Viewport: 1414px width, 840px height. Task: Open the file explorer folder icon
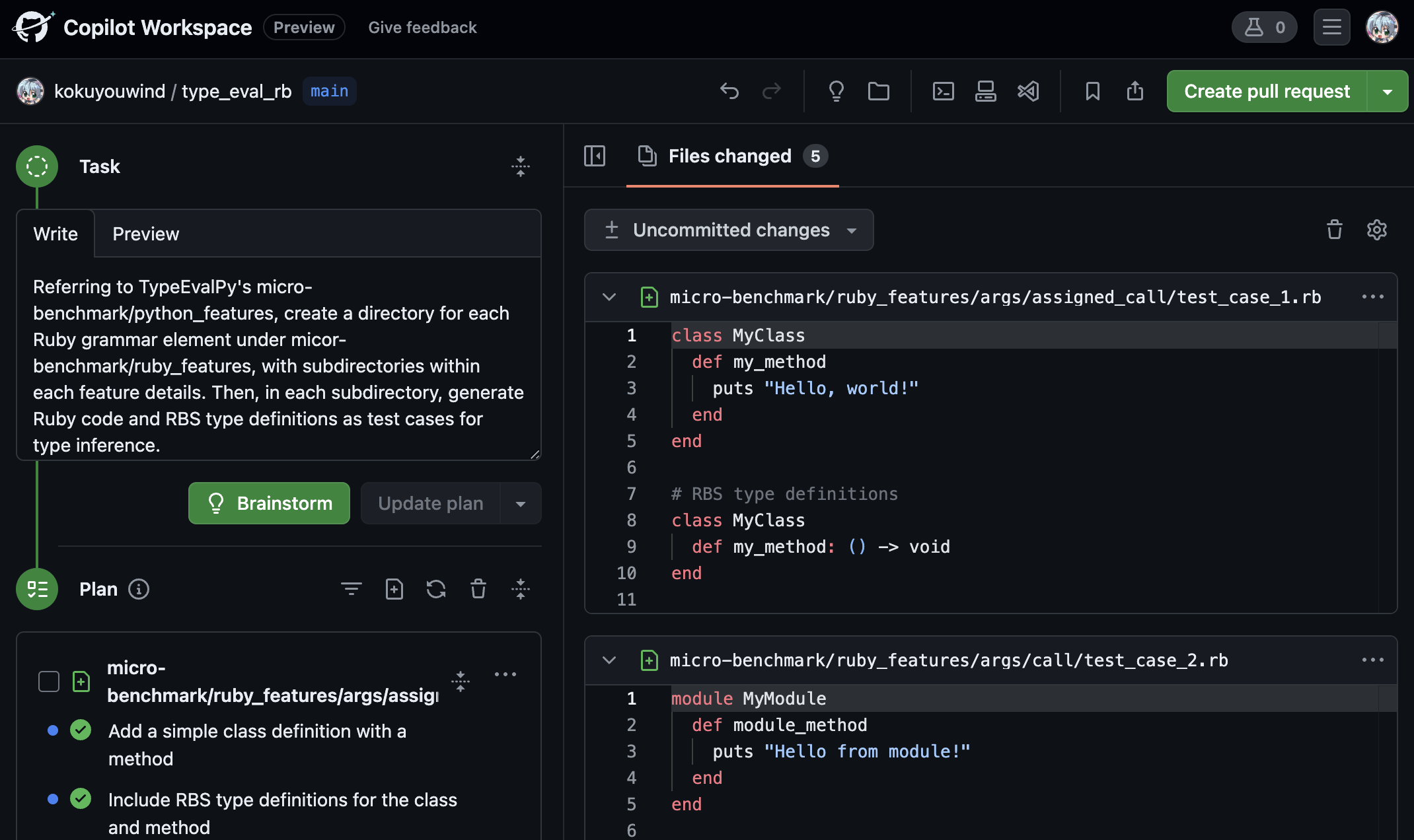(878, 91)
